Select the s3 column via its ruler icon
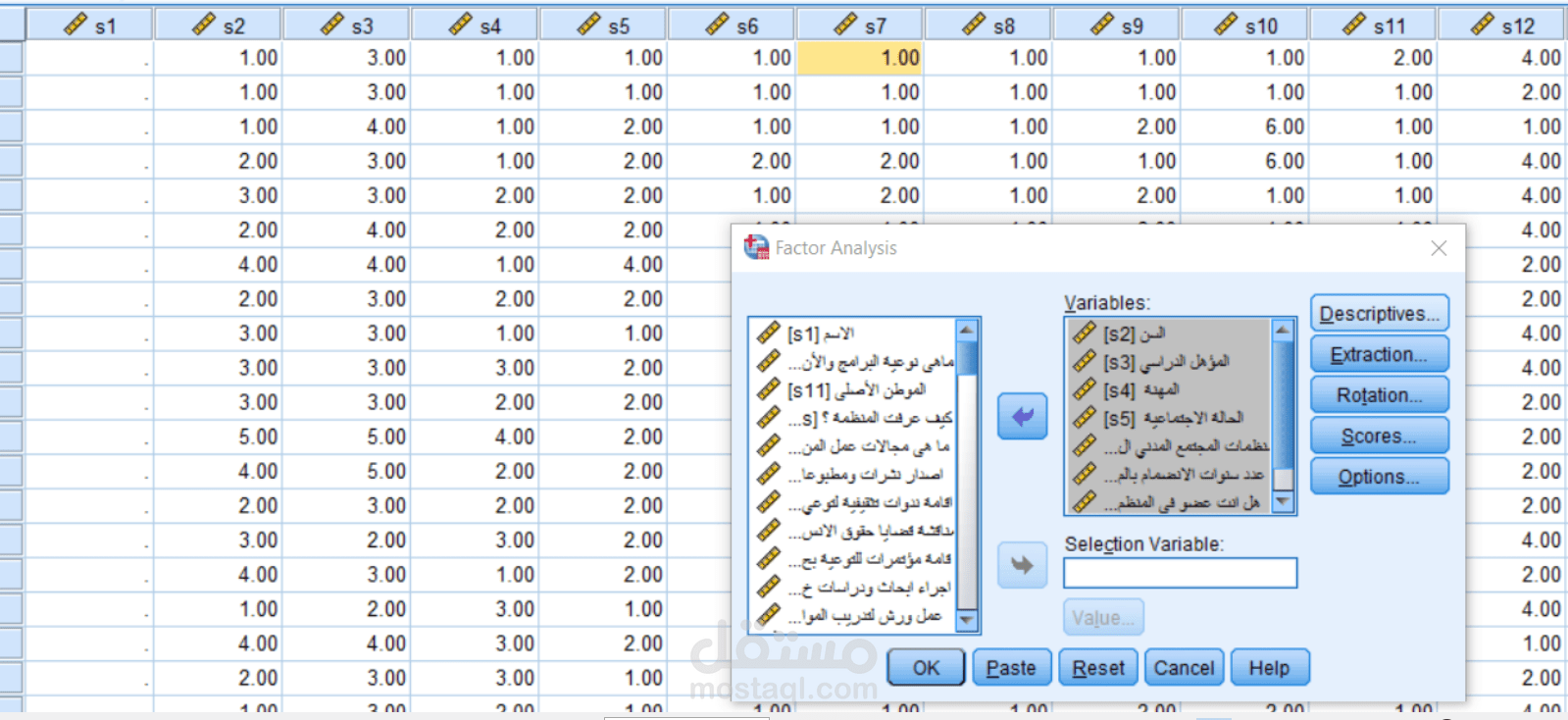Image resolution: width=1568 pixels, height=720 pixels. 332,25
